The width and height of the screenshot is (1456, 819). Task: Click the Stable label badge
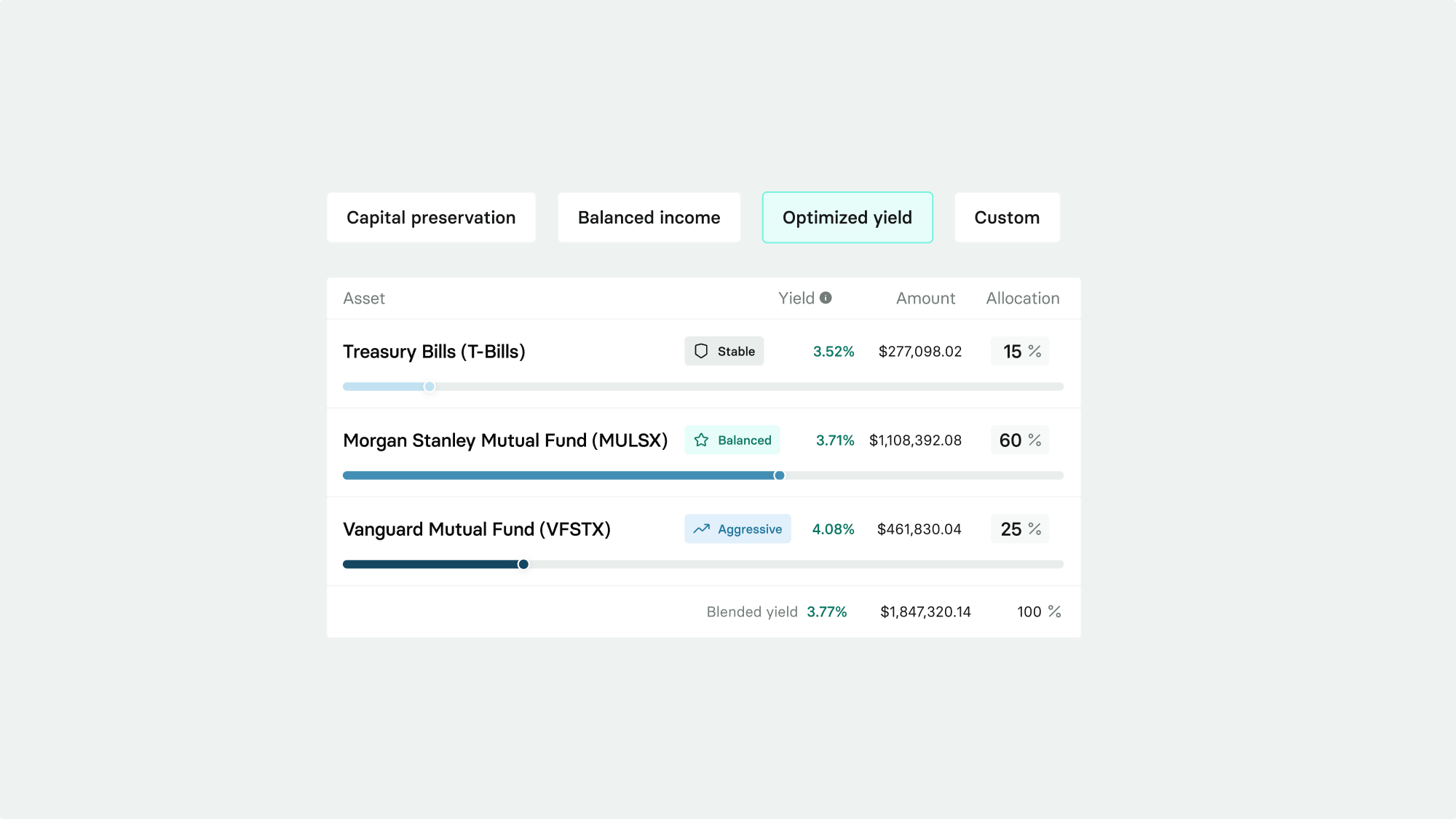[x=724, y=352]
